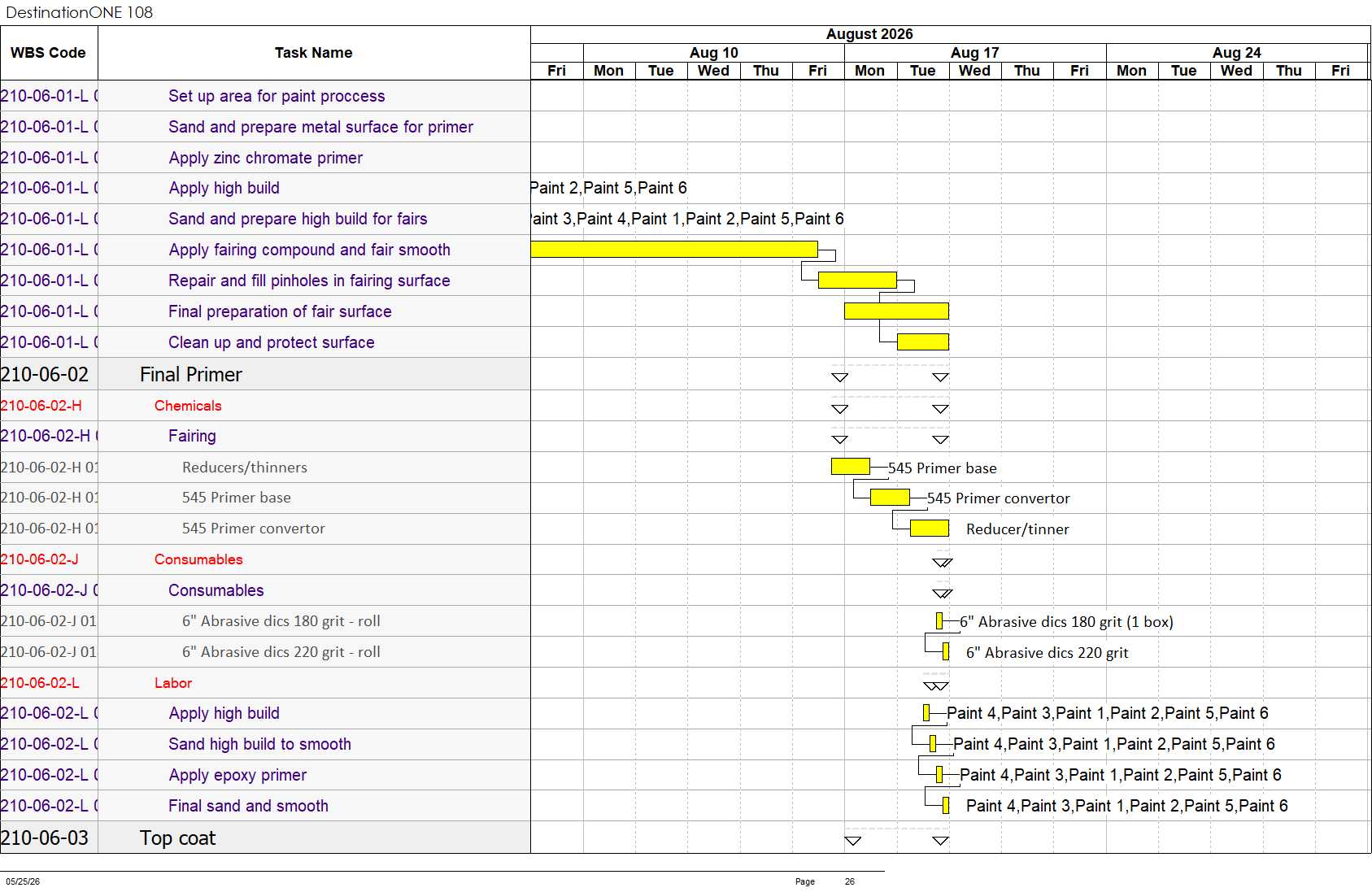Click the Aug 24 week header

tap(1236, 53)
